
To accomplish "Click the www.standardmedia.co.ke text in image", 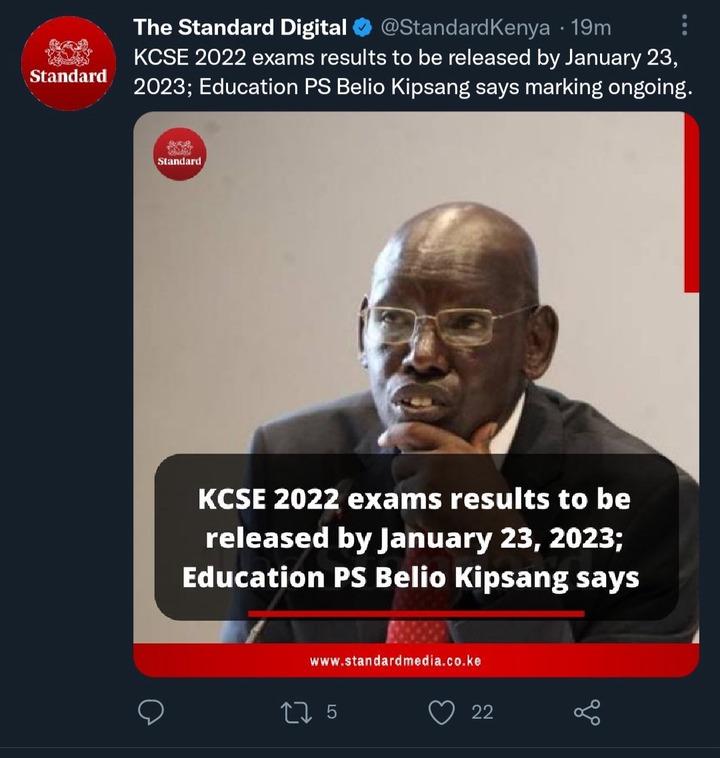I will click(x=396, y=661).
